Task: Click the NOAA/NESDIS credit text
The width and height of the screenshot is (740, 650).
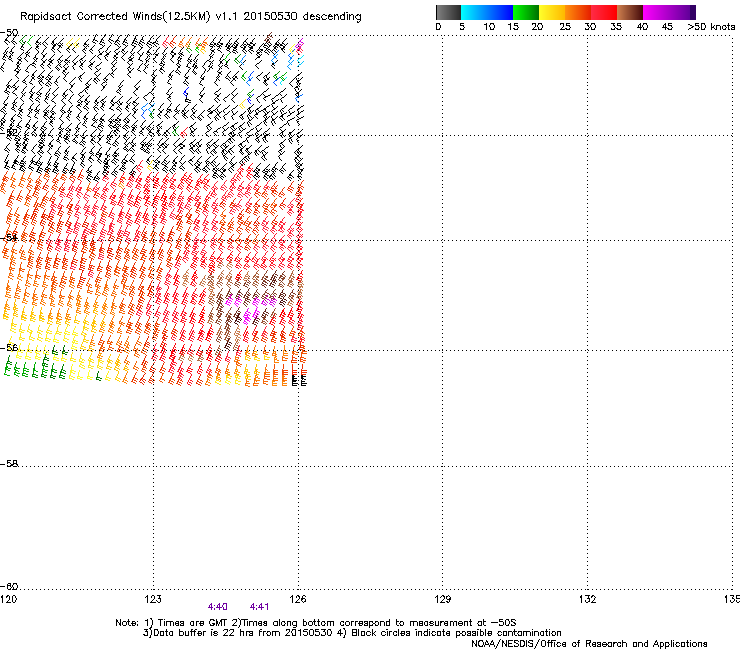Action: click(x=589, y=644)
